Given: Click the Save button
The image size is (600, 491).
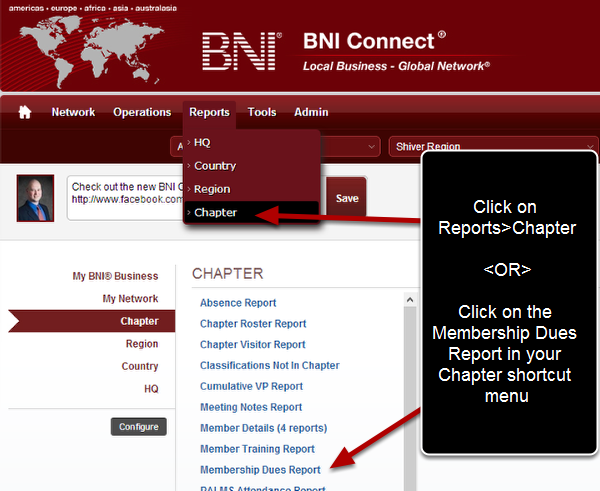Looking at the screenshot, I should 347,198.
